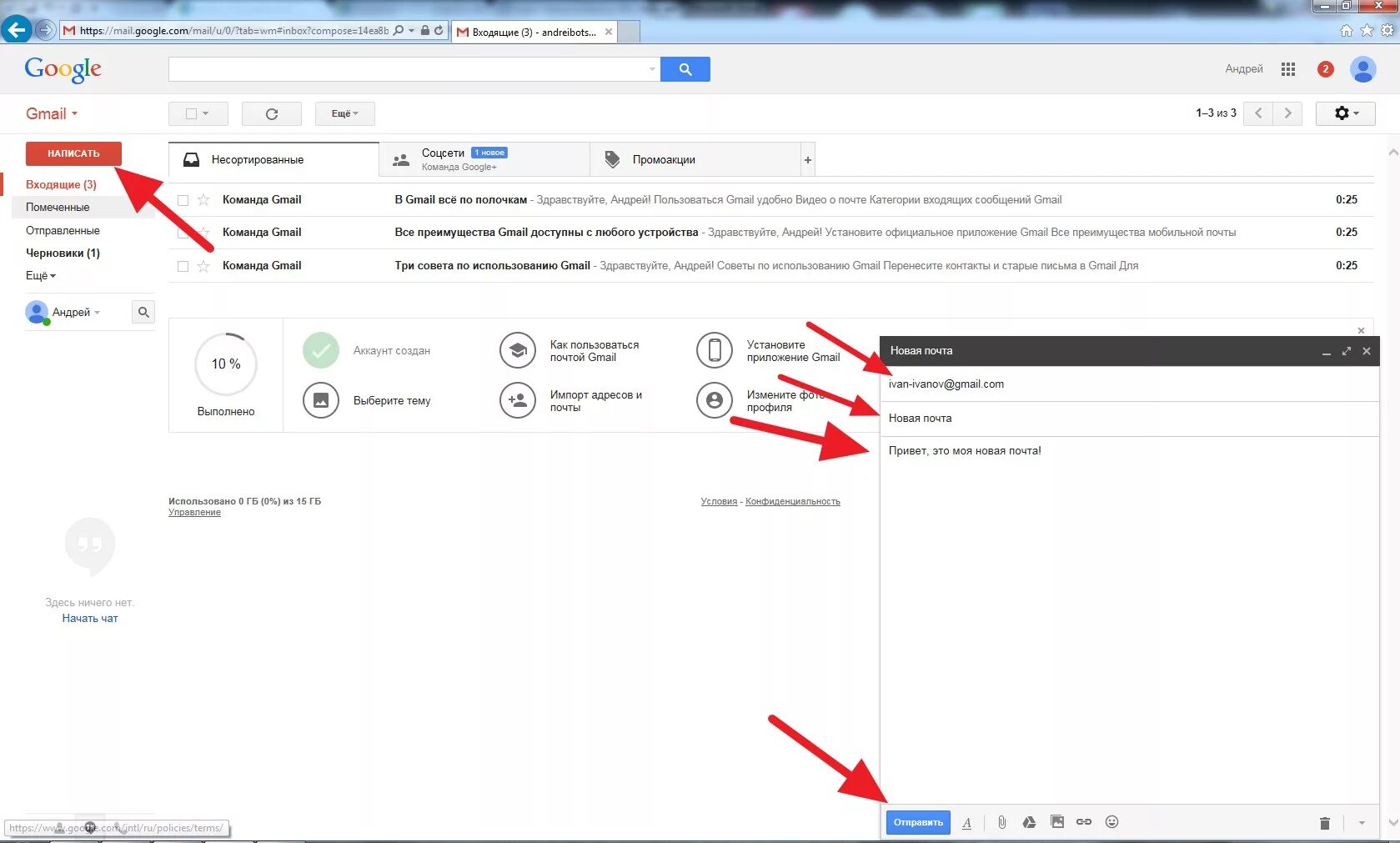Screen dimensions: 1400x843
Task: Click the blue search magnifier button
Action: [685, 69]
